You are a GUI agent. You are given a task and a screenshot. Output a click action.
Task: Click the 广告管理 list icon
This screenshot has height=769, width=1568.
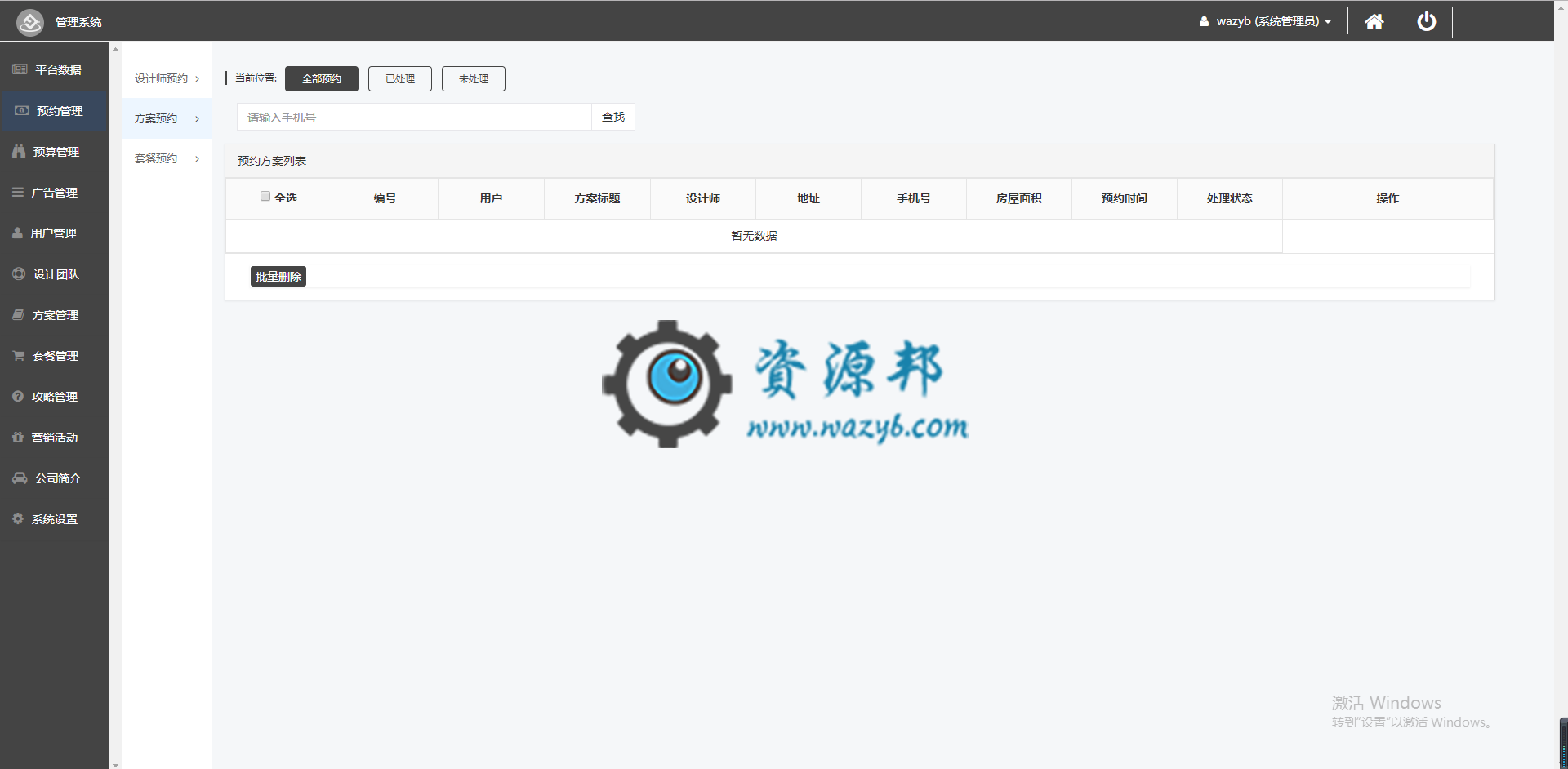[x=18, y=192]
